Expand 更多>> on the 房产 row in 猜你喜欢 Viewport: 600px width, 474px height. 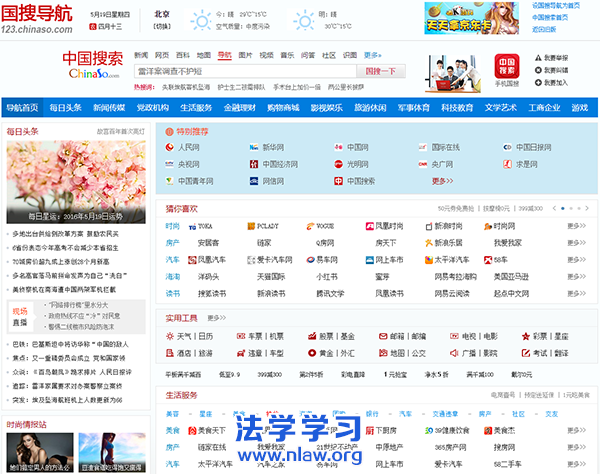576,243
